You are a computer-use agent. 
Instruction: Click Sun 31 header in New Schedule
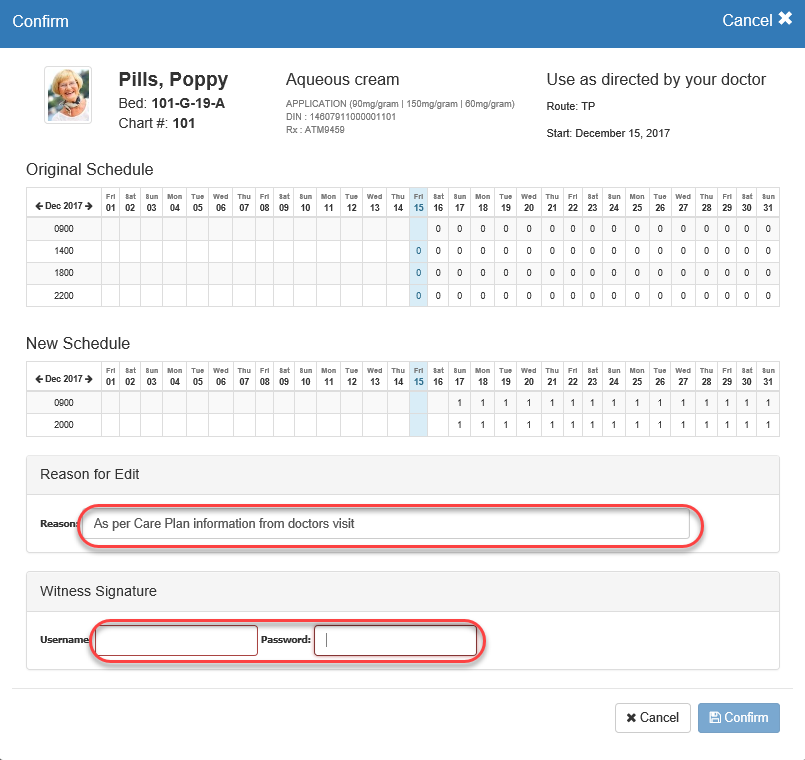tap(768, 376)
